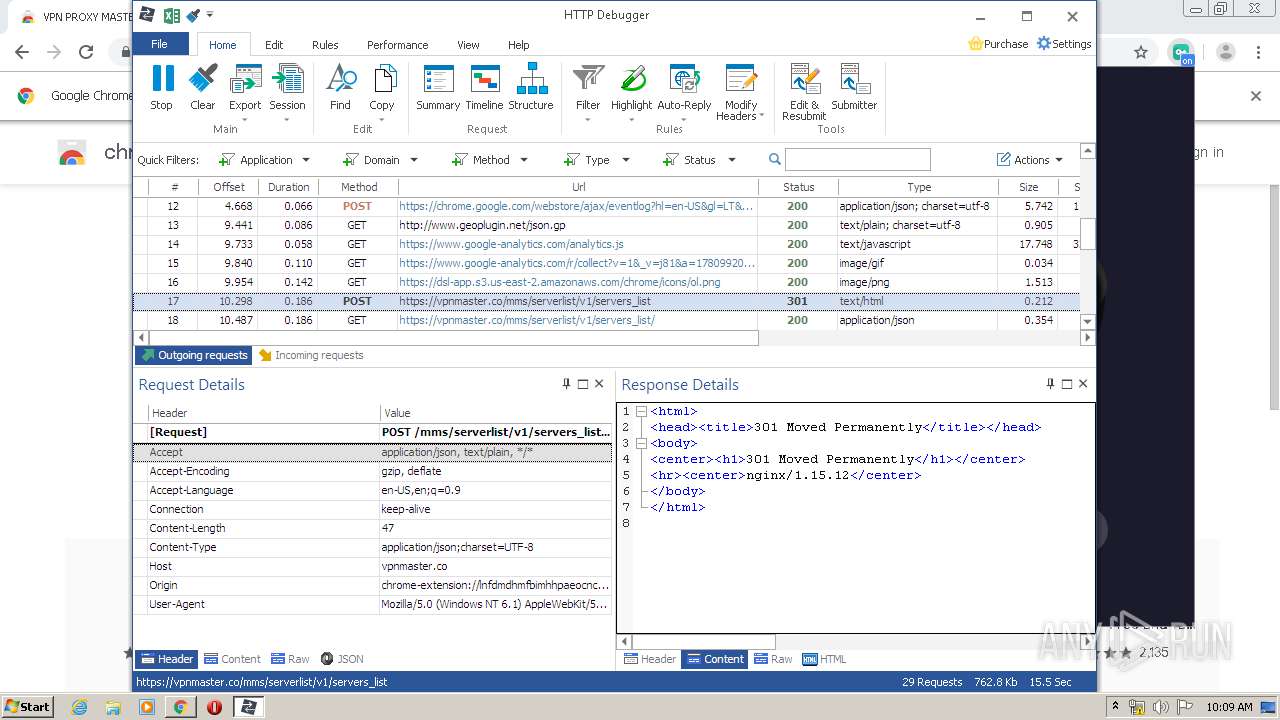The height and width of the screenshot is (720, 1280).
Task: Click the request list horizontal scrollbar
Action: pos(454,338)
